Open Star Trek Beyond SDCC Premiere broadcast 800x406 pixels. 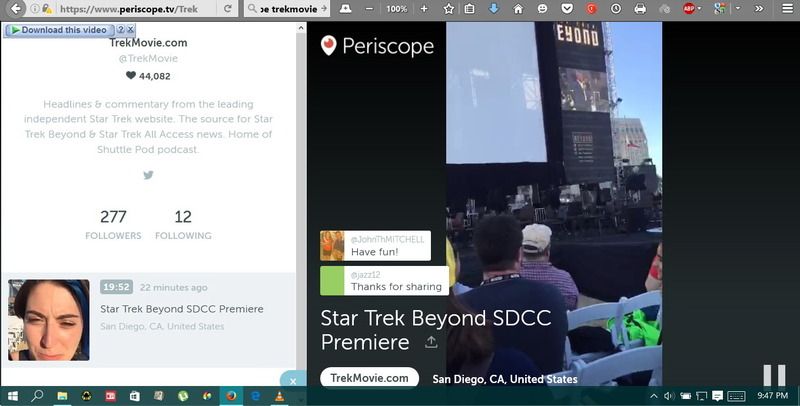coord(182,309)
